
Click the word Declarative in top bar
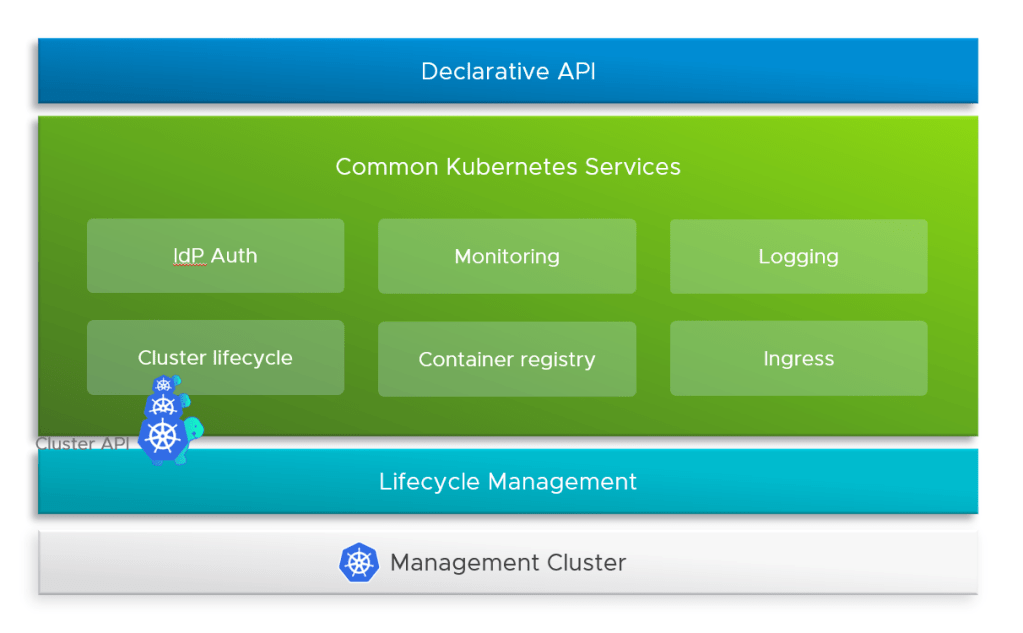point(470,72)
